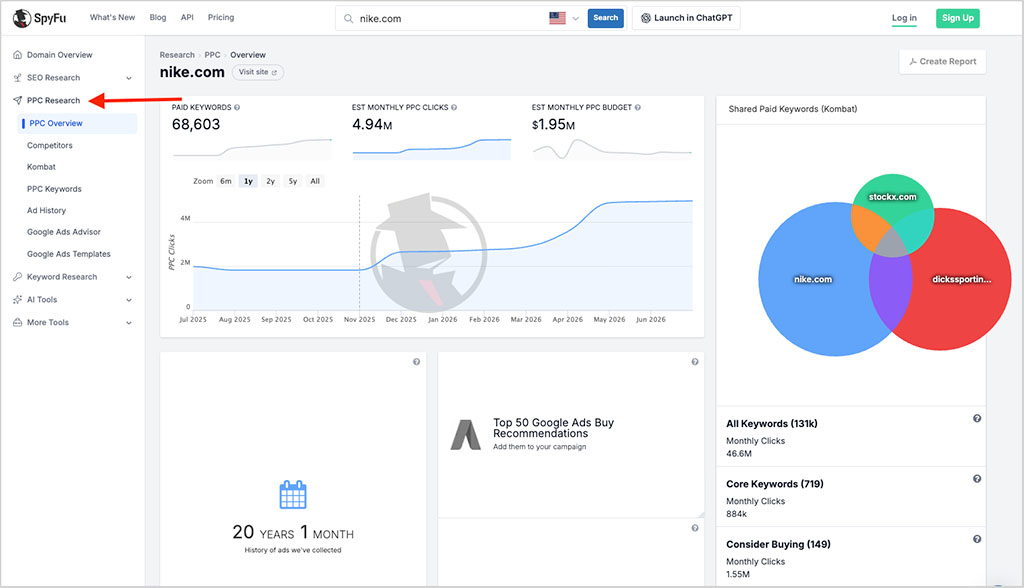Click help icon for Core Keywords

[977, 479]
